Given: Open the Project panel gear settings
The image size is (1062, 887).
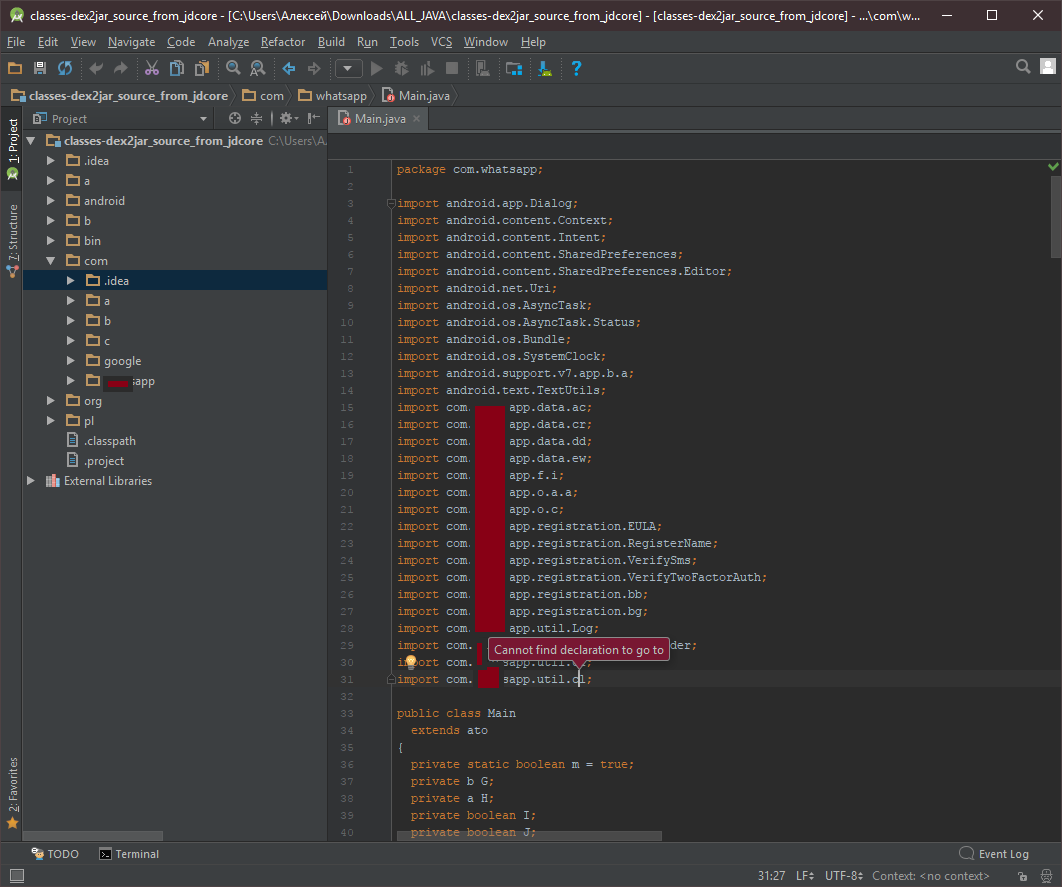Looking at the screenshot, I should point(289,118).
